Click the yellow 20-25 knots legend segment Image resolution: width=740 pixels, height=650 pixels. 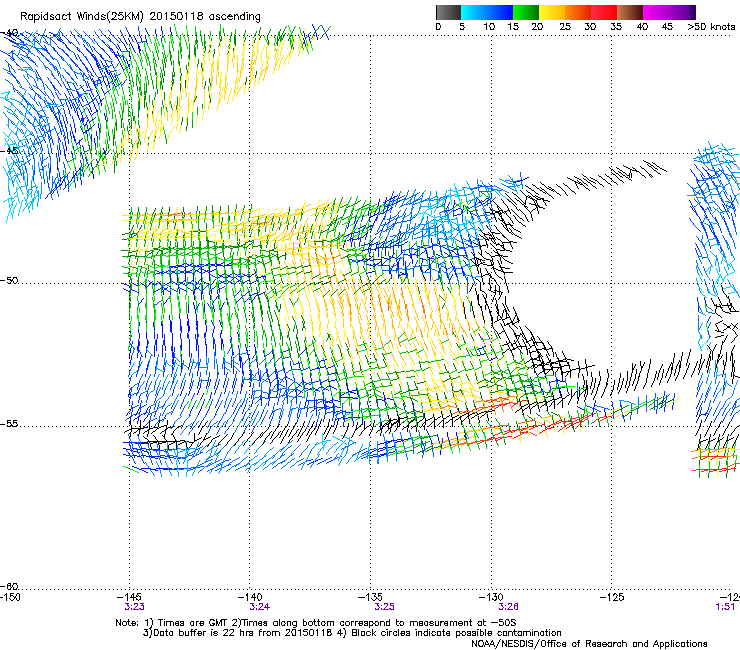point(552,12)
